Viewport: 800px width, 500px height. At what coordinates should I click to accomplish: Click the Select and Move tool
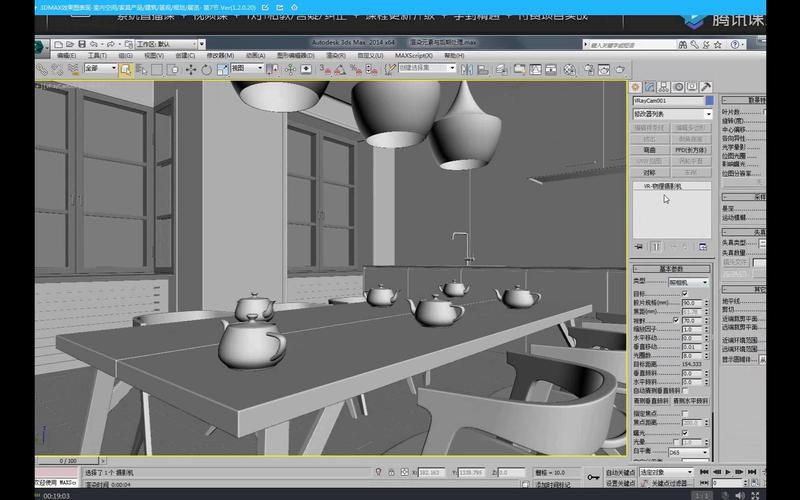(192, 69)
